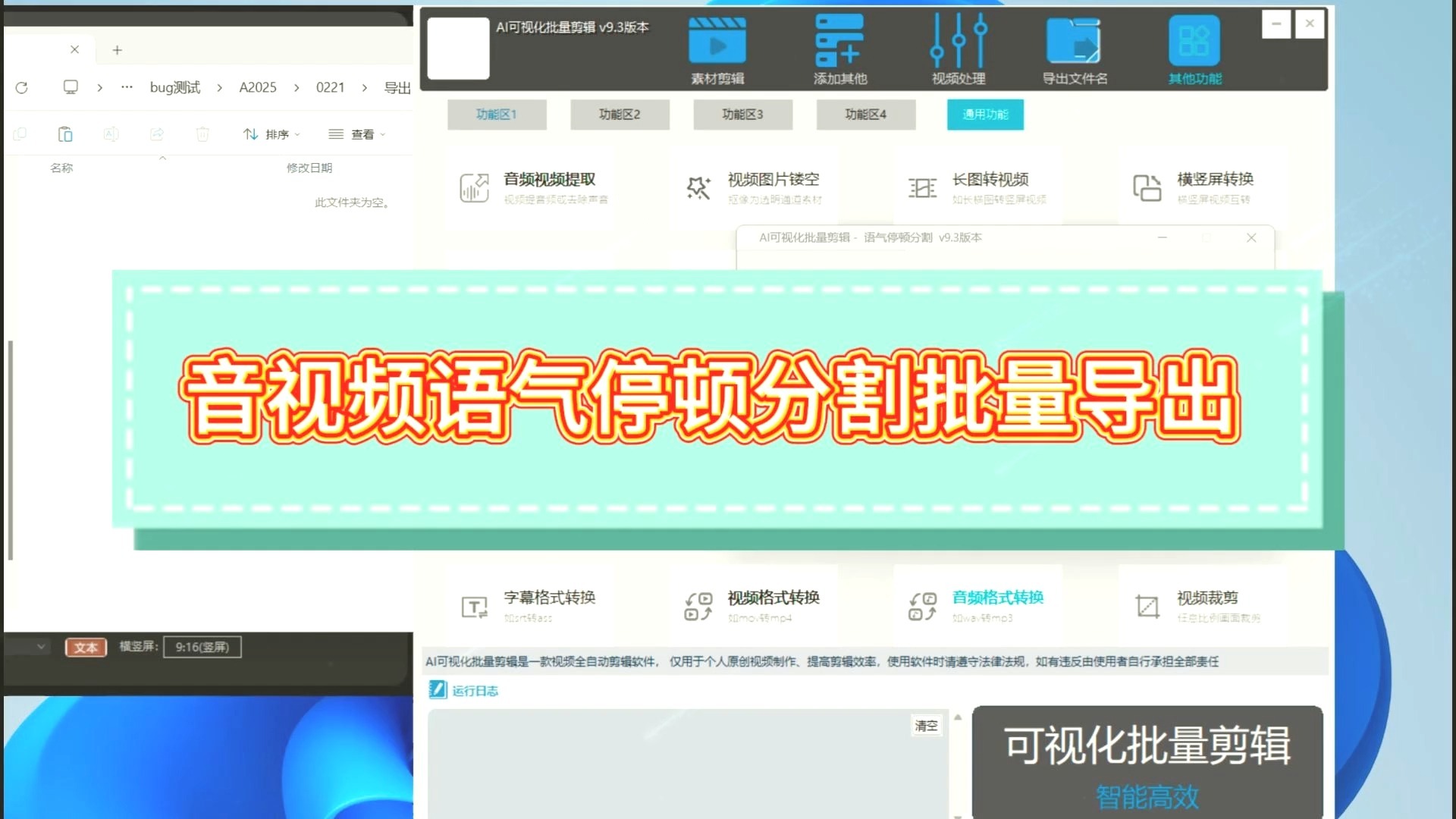Click the app logo thumbnail in title bar
1456x819 pixels.
point(458,48)
